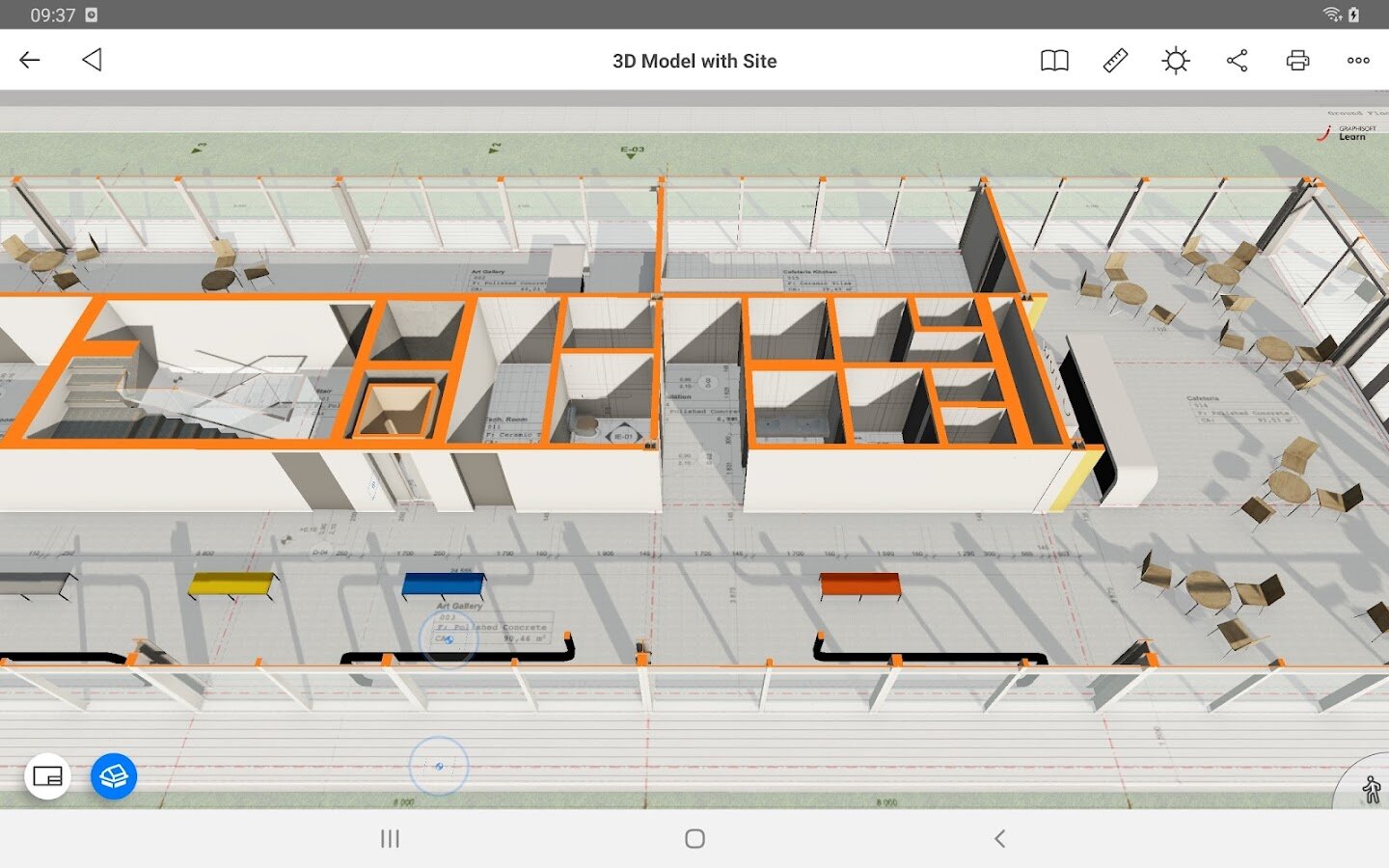Viewport: 1389px width, 868px height.
Task: Open Android recent apps button
Action: [x=390, y=839]
